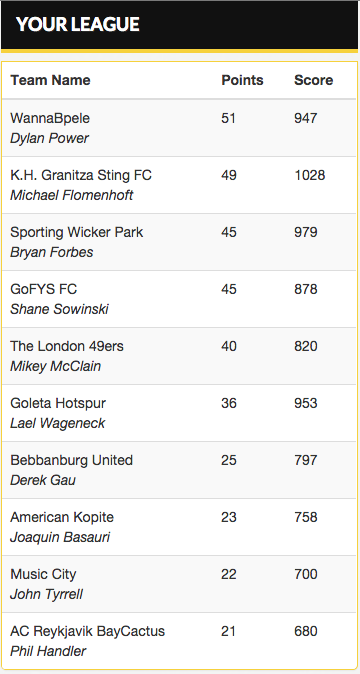The width and height of the screenshot is (360, 674).
Task: Open the Music City team
Action: (x=43, y=574)
